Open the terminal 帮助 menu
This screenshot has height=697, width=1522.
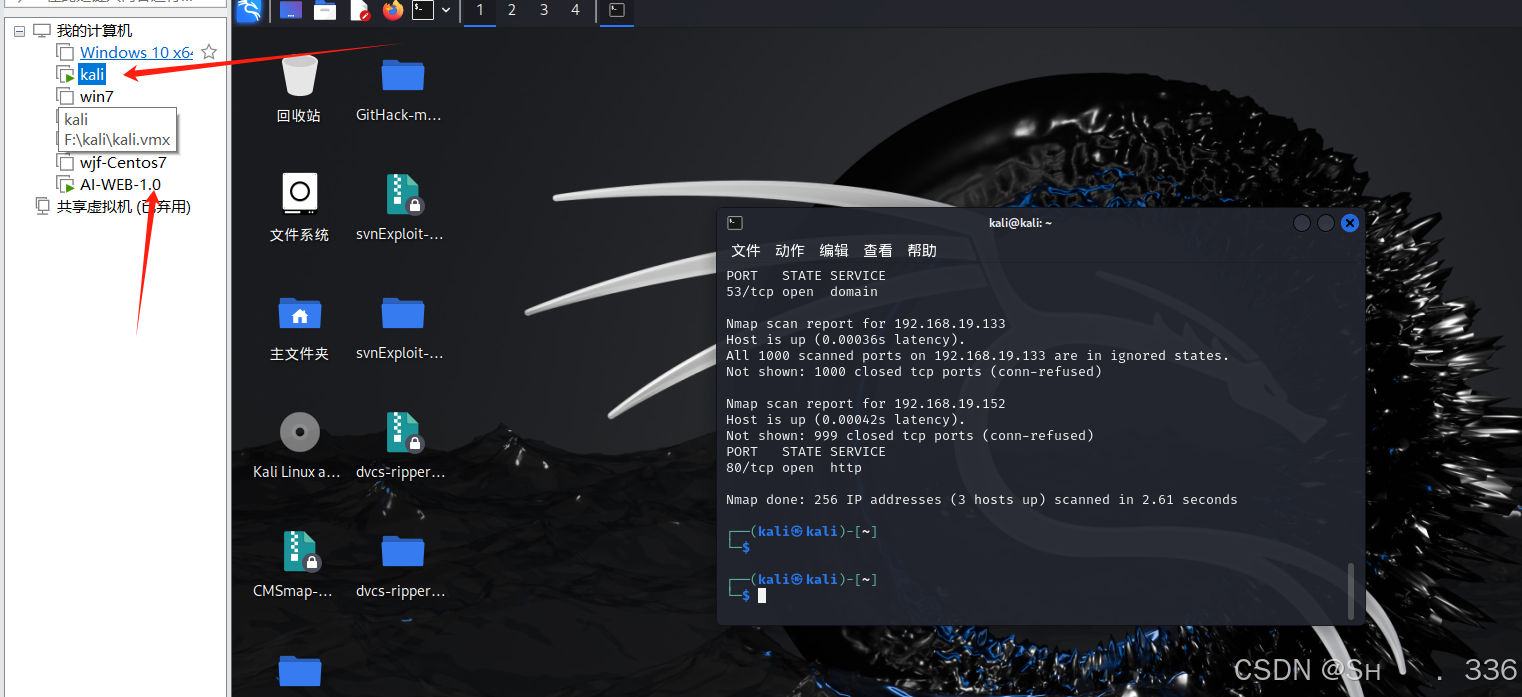pyautogui.click(x=922, y=251)
